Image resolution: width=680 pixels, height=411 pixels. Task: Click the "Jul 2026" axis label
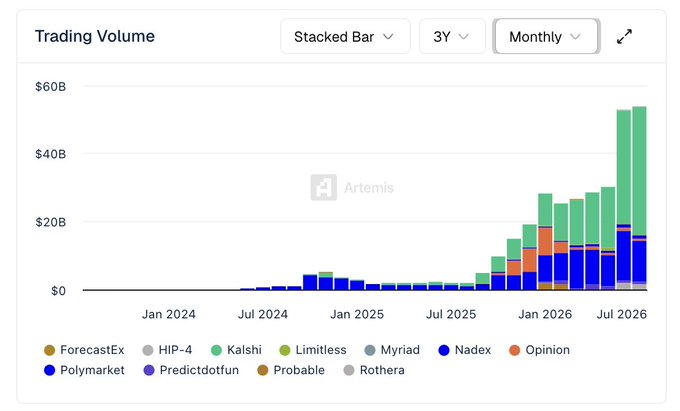621,314
